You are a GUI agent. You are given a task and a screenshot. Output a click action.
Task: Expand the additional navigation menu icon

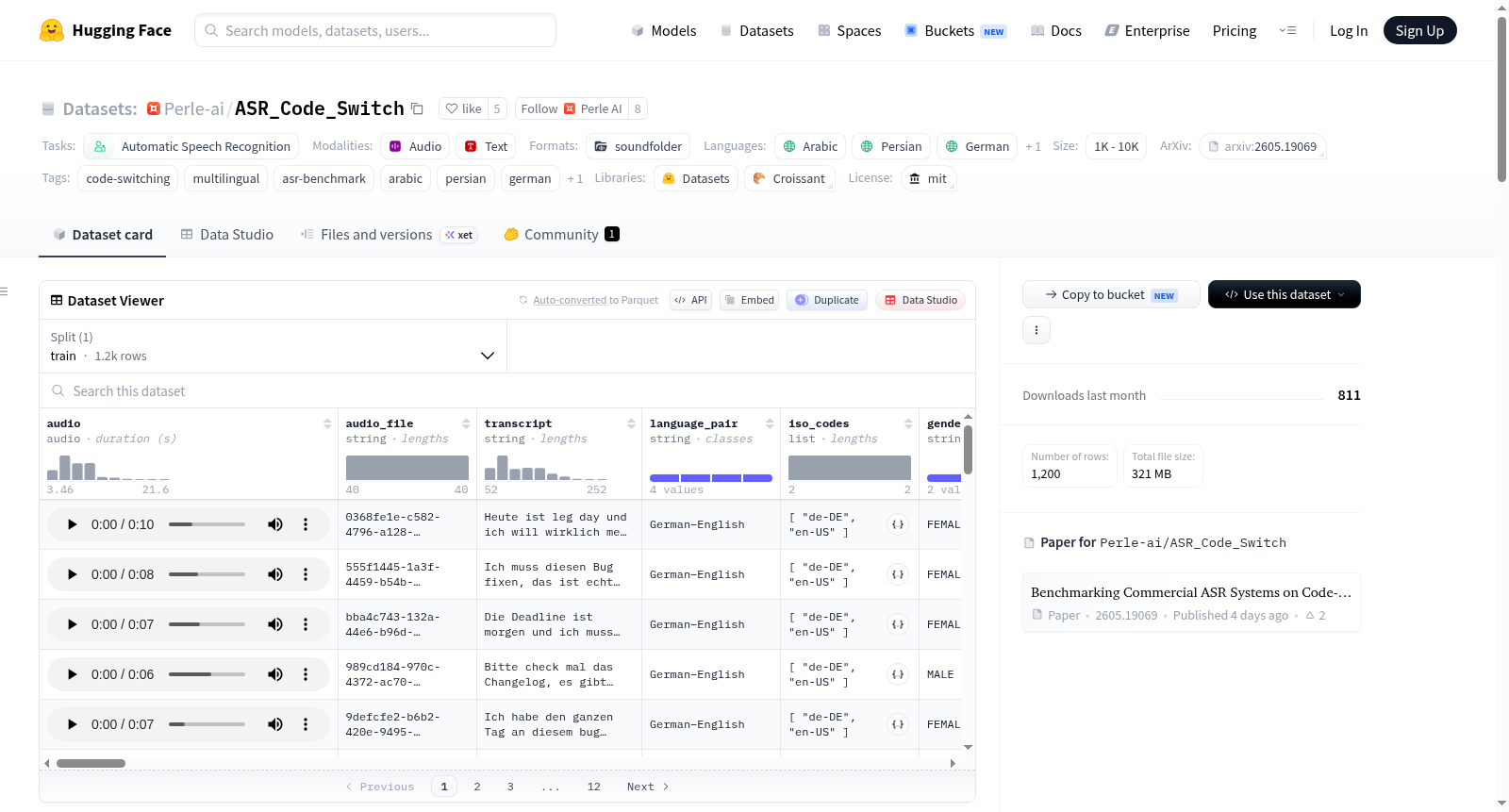click(1287, 30)
